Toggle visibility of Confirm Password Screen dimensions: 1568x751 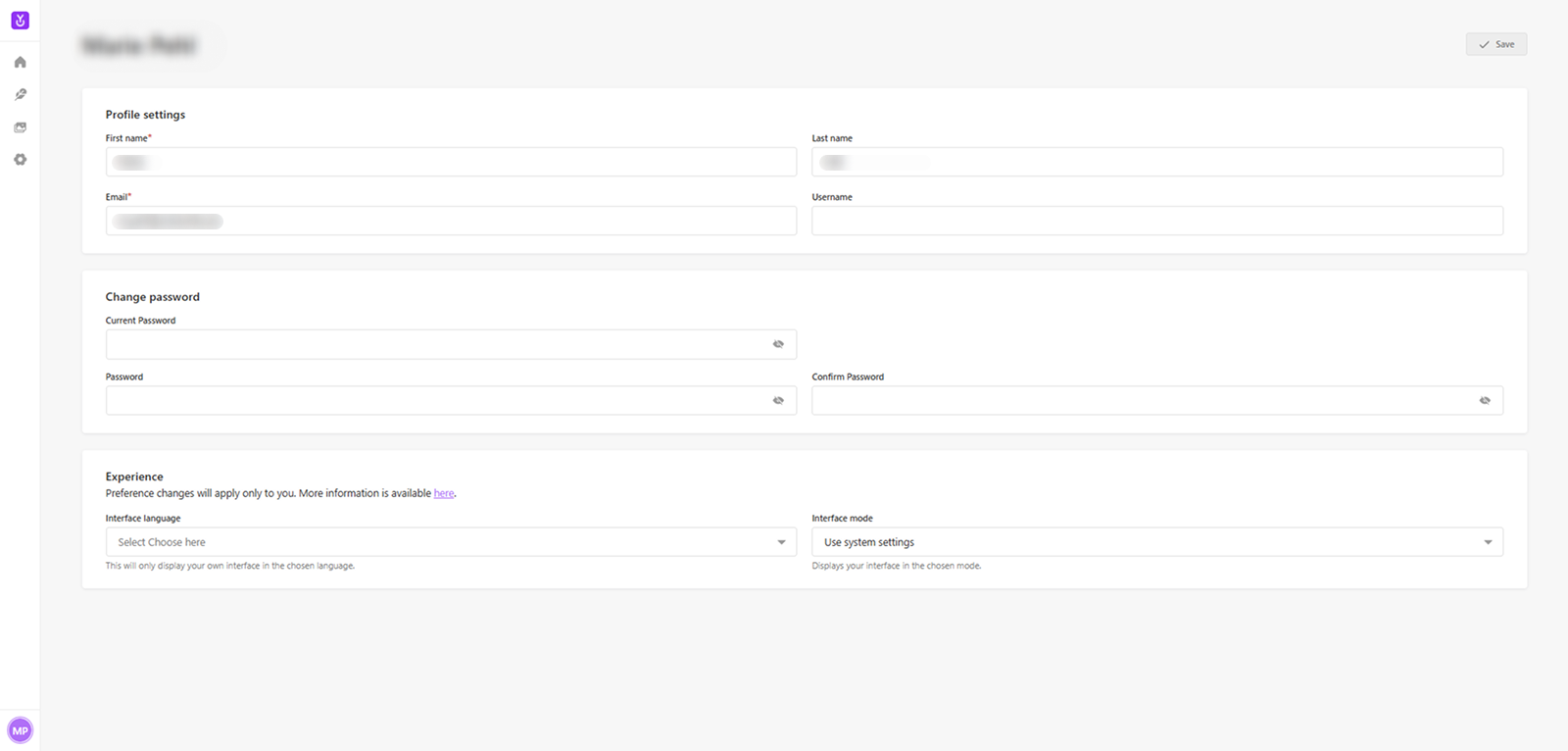[1485, 400]
